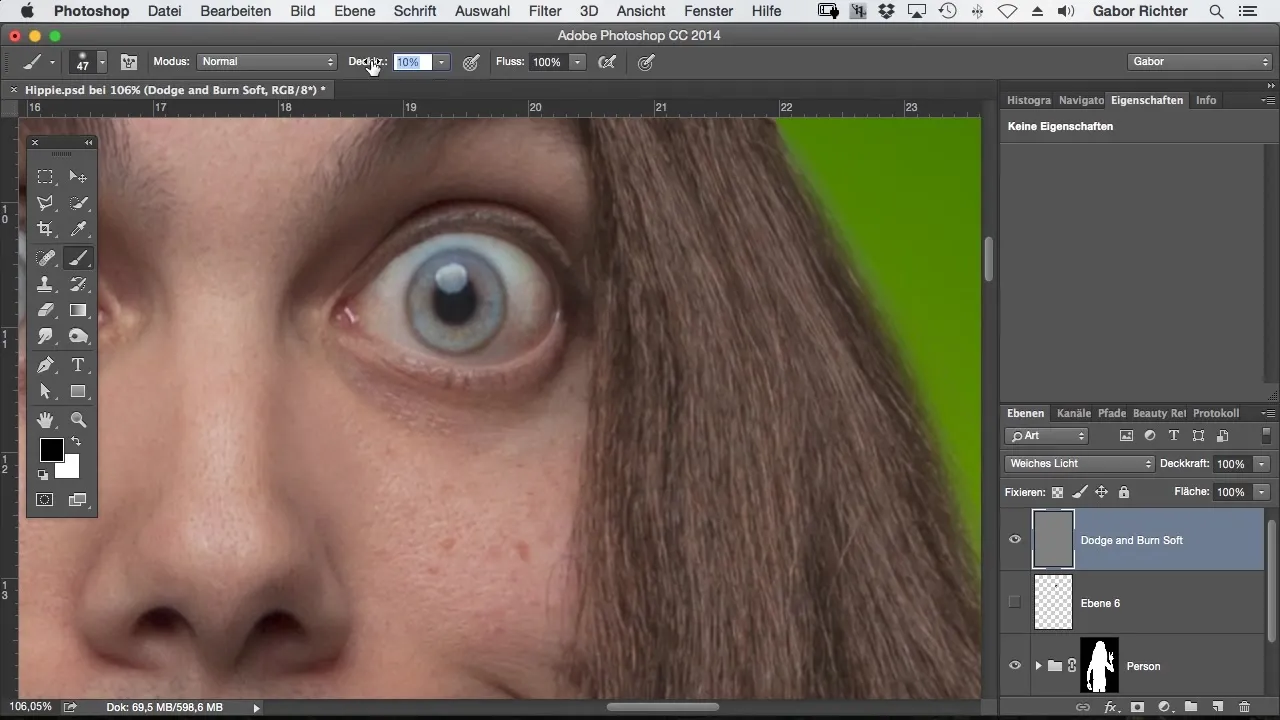
Task: Toggle pressure for opacity
Action: pyautogui.click(x=470, y=62)
